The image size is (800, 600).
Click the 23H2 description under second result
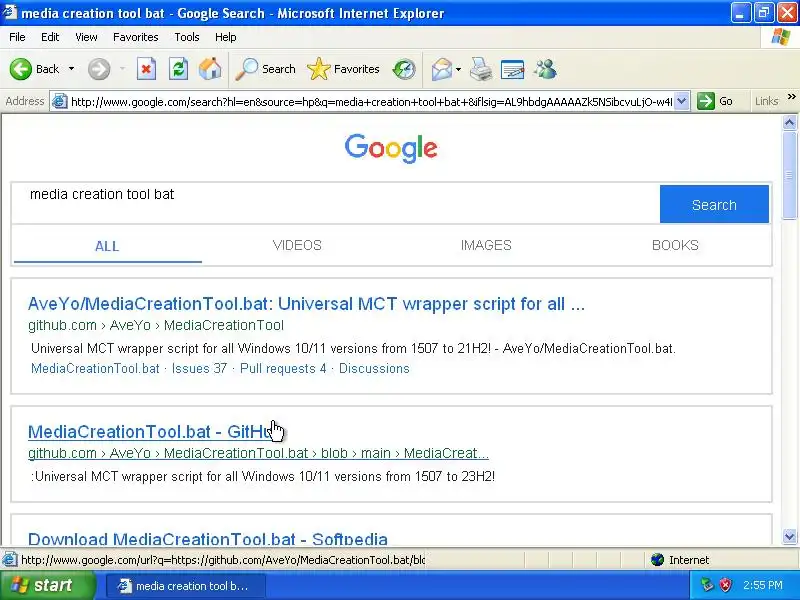pyautogui.click(x=263, y=477)
